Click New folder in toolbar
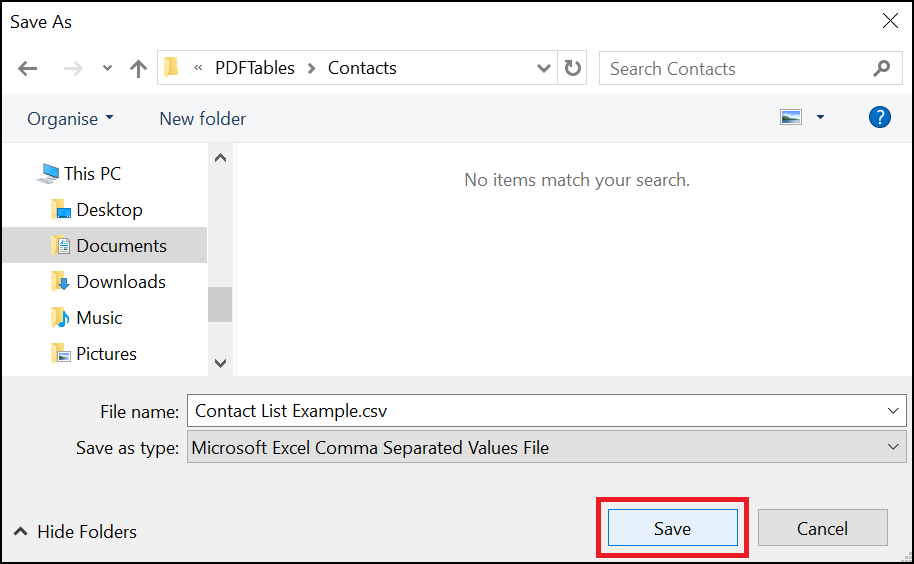914x564 pixels. coord(202,119)
